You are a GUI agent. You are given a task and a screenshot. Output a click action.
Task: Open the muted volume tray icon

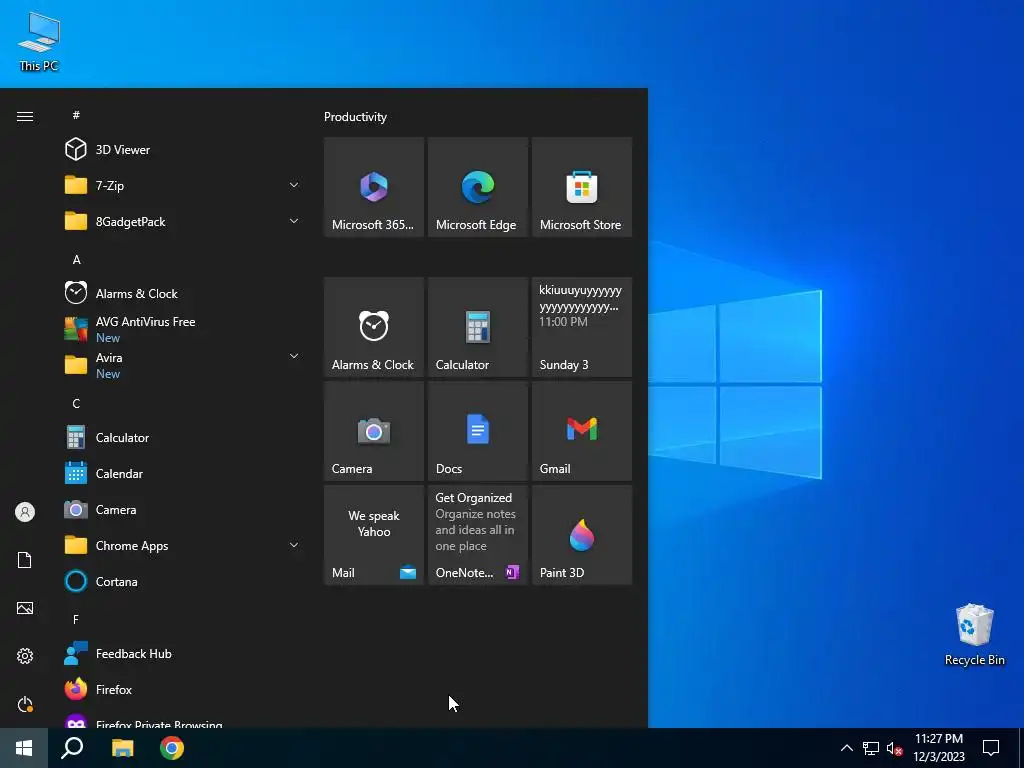tap(895, 748)
